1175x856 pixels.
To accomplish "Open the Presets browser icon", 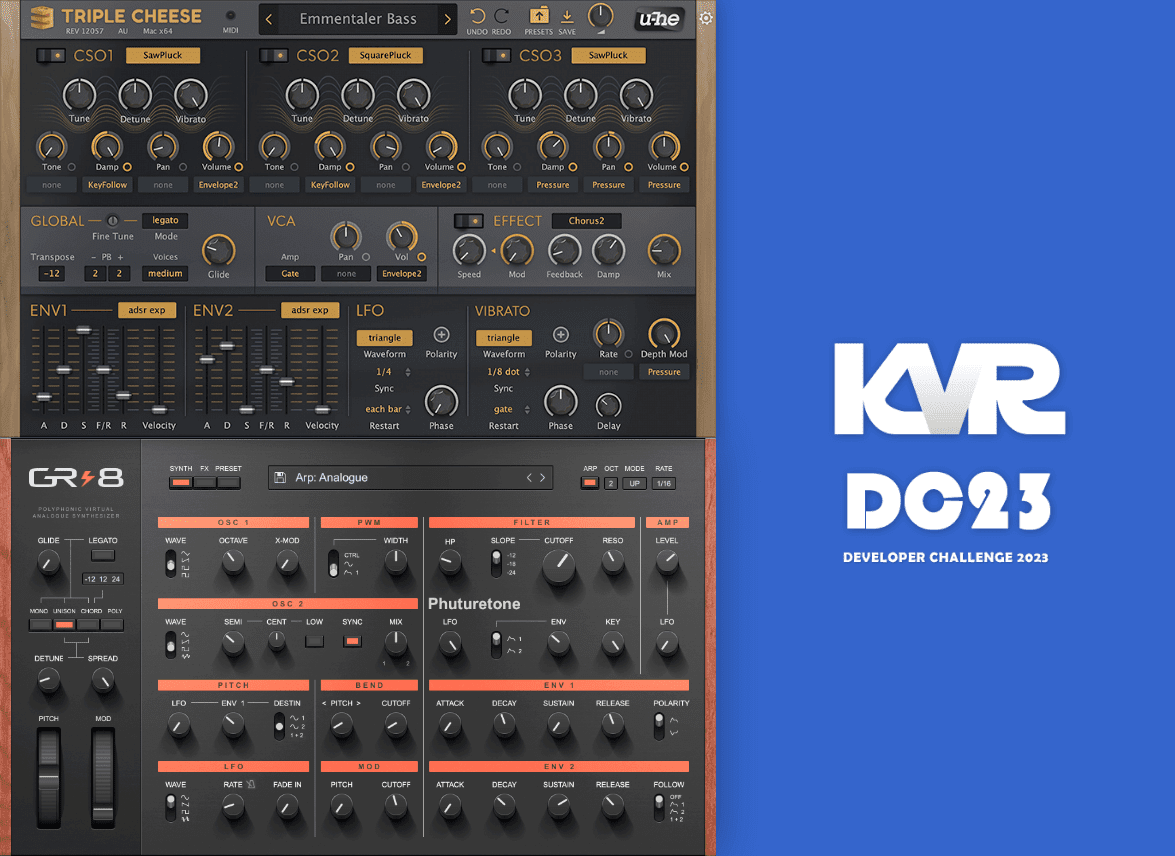I will point(538,16).
